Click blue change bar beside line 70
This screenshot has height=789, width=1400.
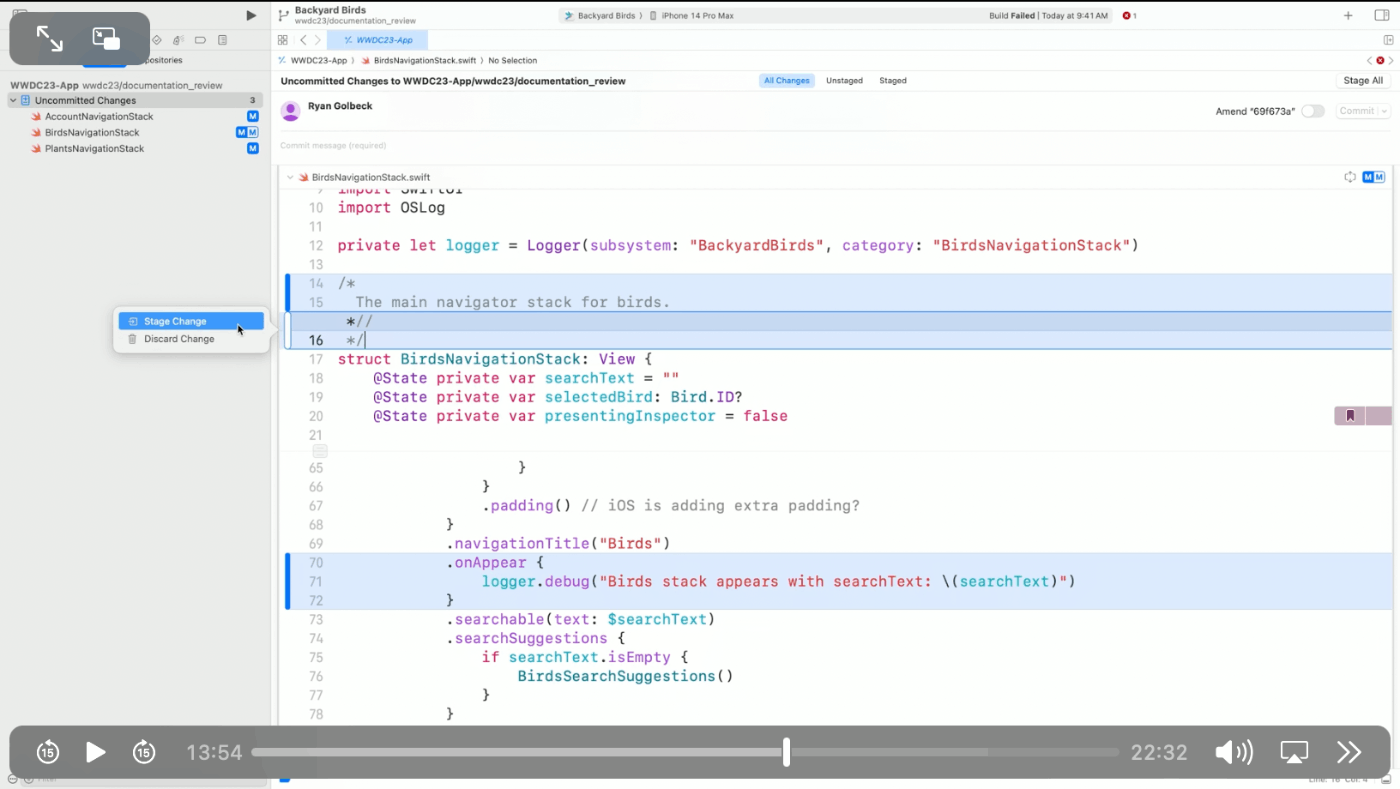pos(288,581)
